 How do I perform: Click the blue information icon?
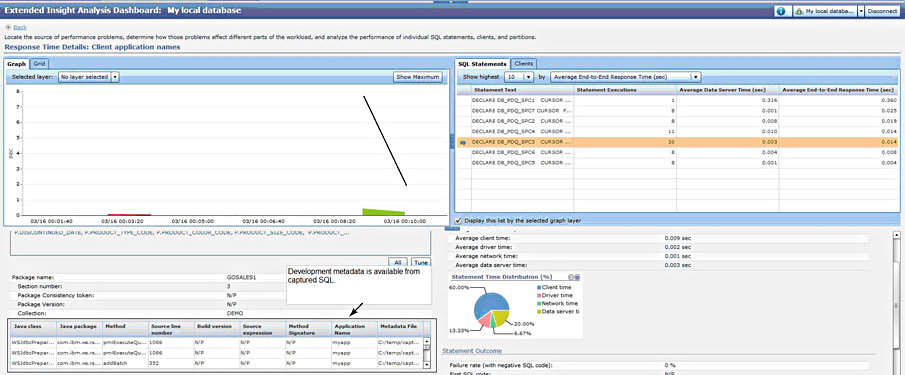781,11
